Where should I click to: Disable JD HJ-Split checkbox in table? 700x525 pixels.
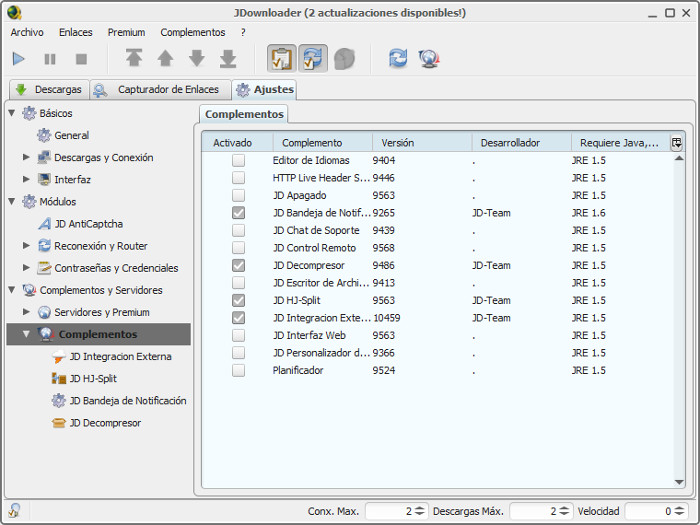click(238, 300)
